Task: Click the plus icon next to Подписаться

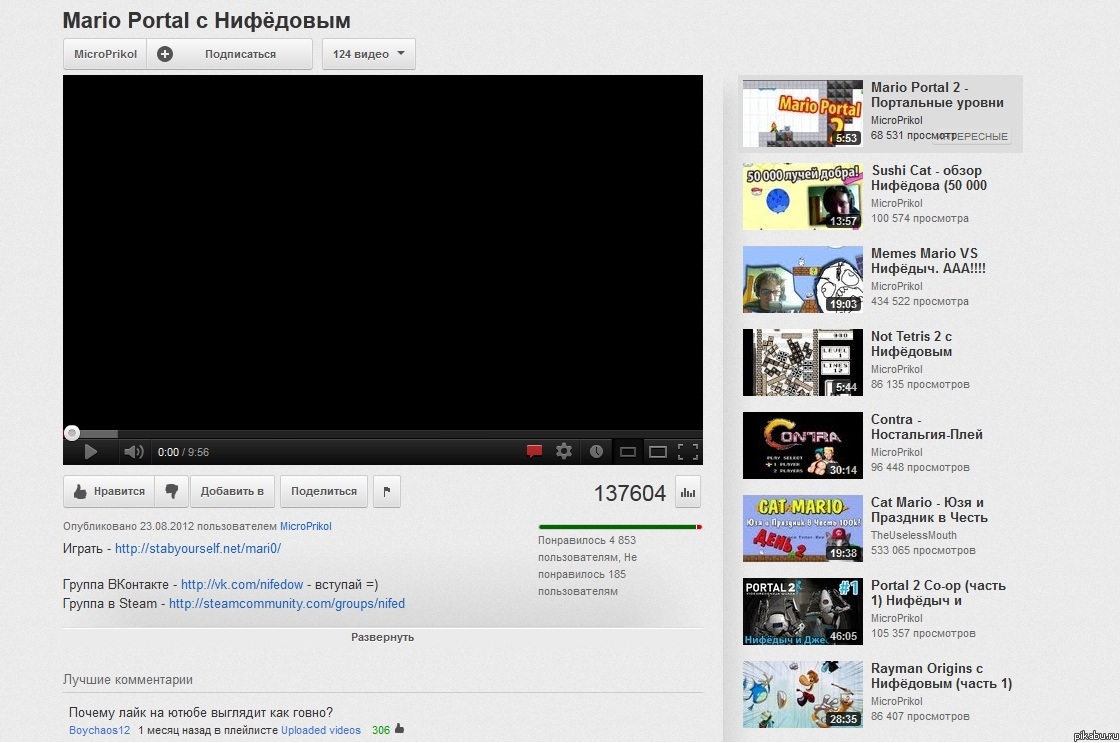Action: (165, 54)
